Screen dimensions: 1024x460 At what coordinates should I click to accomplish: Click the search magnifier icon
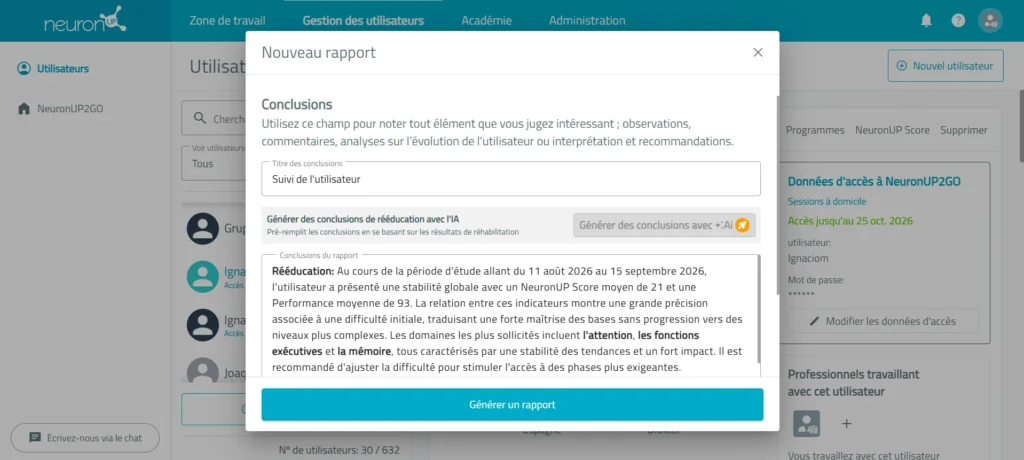200,119
